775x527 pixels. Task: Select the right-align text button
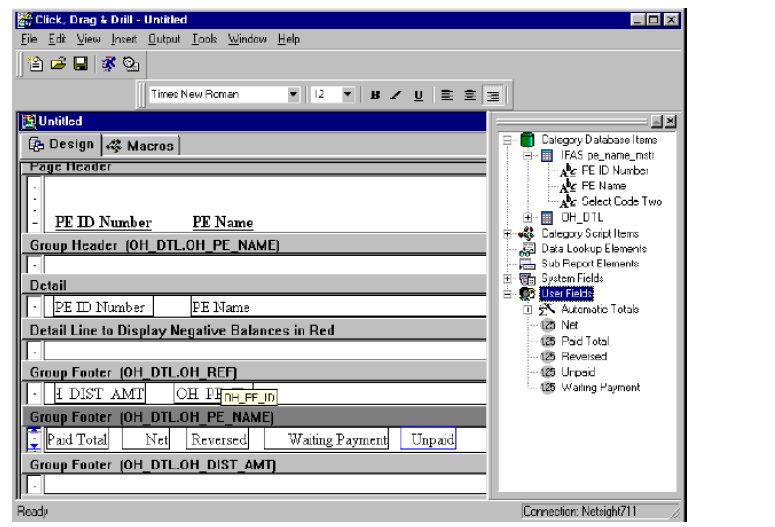pos(492,95)
